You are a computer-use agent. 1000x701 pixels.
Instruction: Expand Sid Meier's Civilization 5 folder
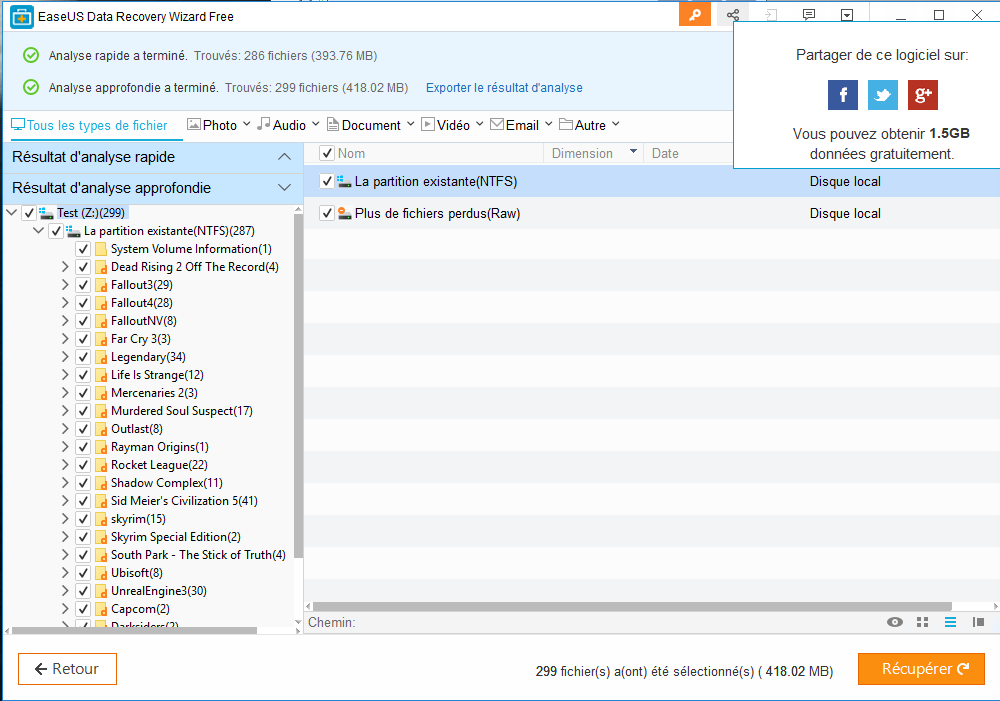65,501
